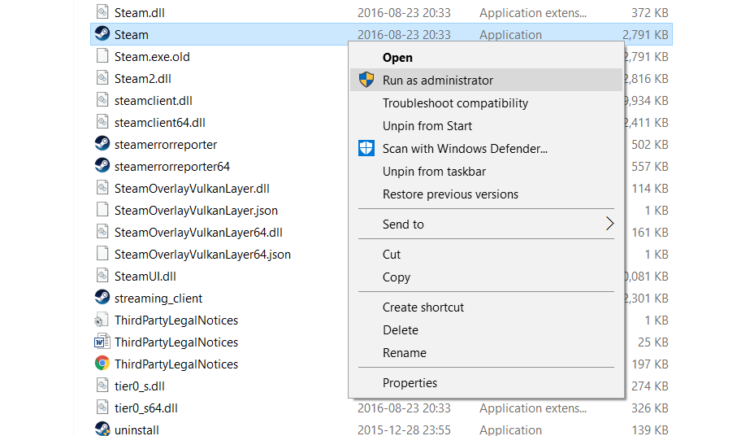Click the Steam.dll modified date 2016-08-23 20:33

coord(404,12)
